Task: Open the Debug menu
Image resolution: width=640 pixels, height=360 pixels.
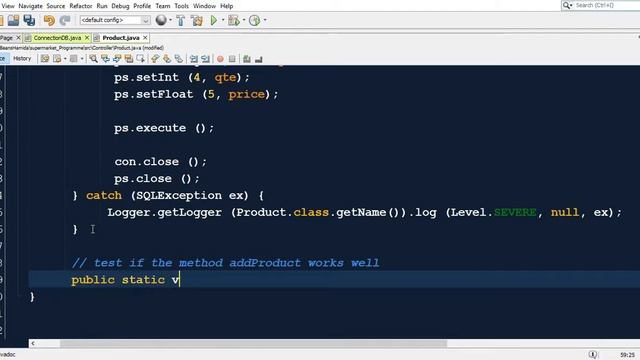Action: click(x=120, y=6)
